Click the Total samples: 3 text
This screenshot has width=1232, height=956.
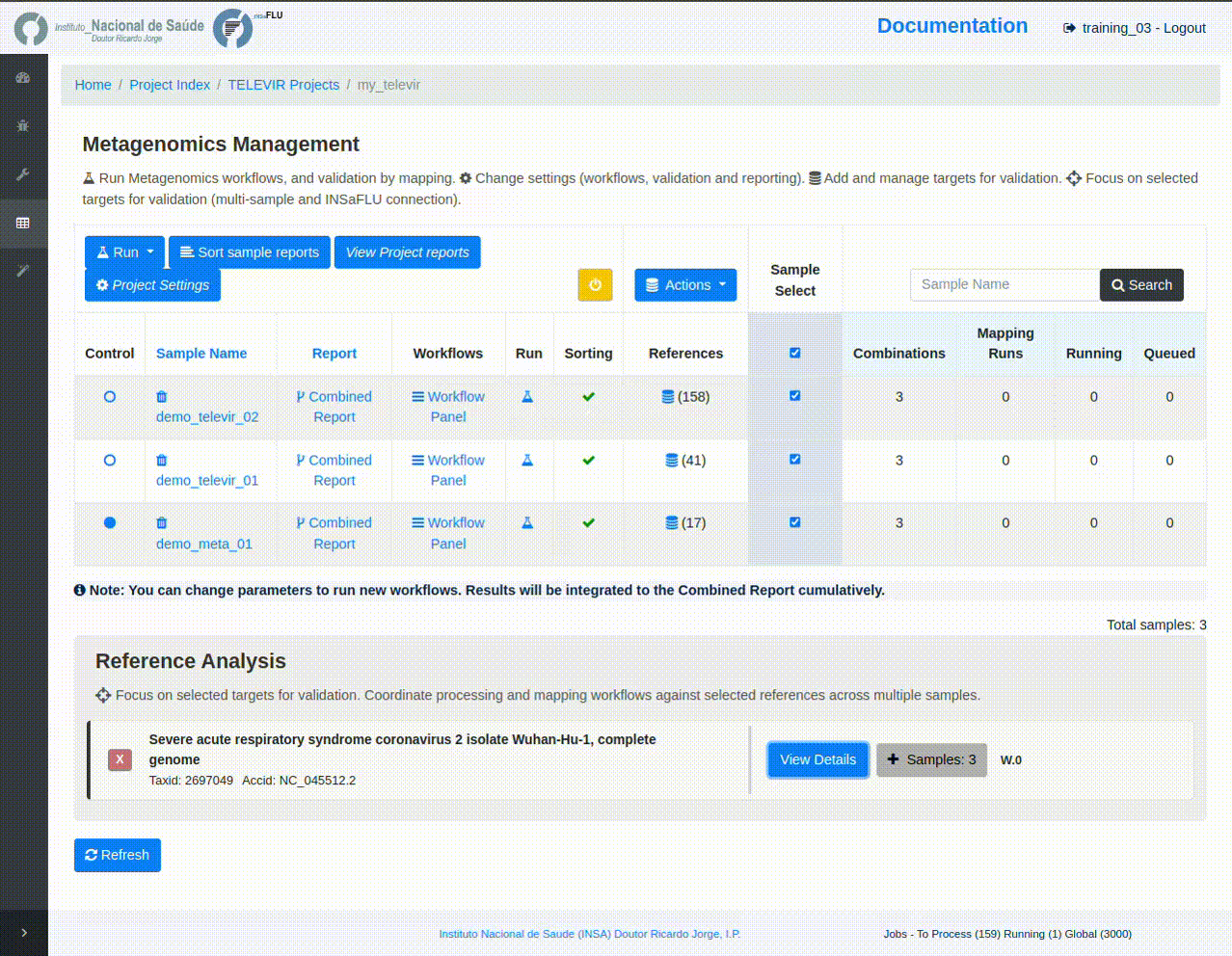pyautogui.click(x=1157, y=624)
